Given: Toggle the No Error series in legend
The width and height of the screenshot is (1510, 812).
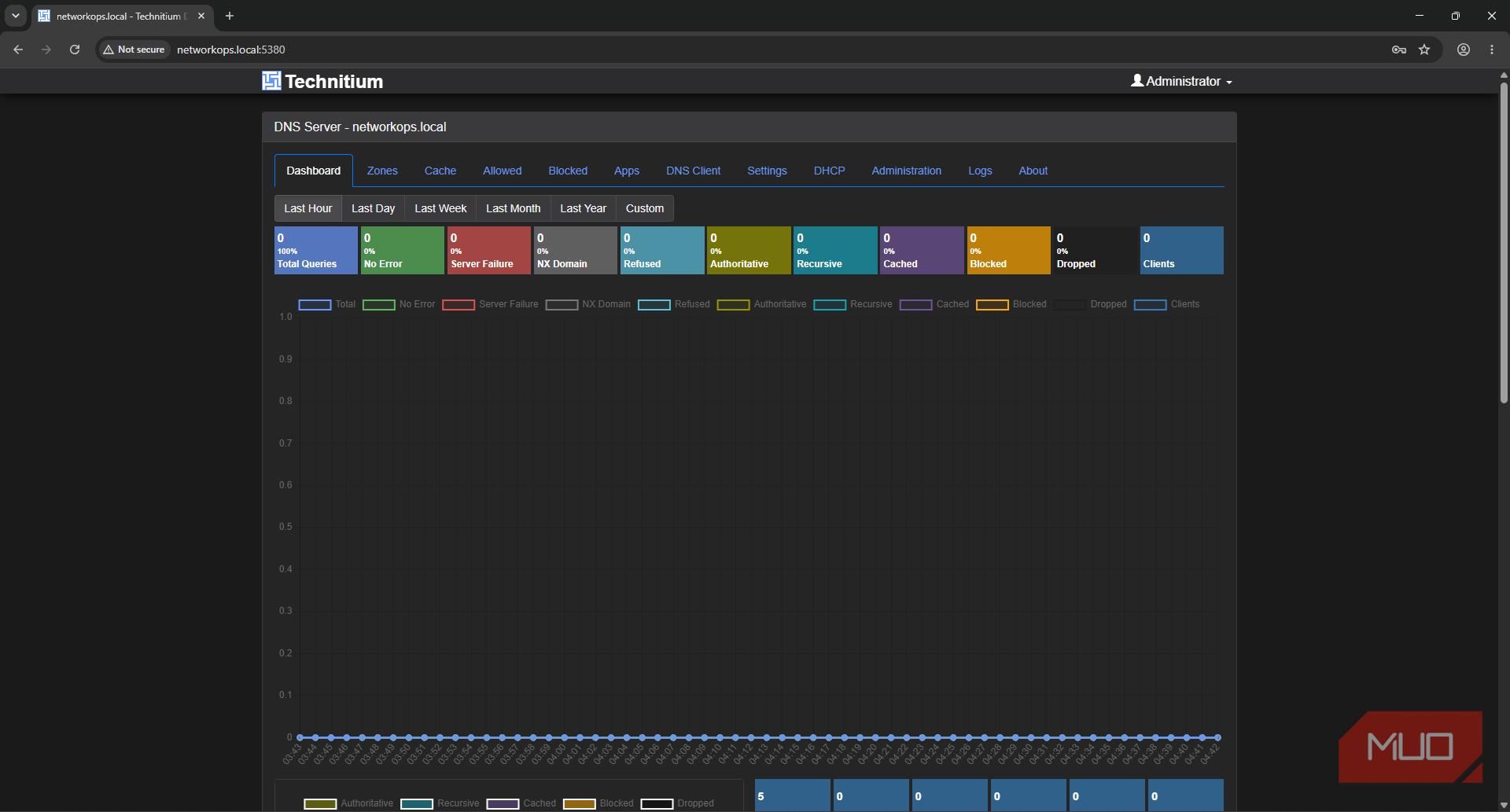Looking at the screenshot, I should coord(399,304).
